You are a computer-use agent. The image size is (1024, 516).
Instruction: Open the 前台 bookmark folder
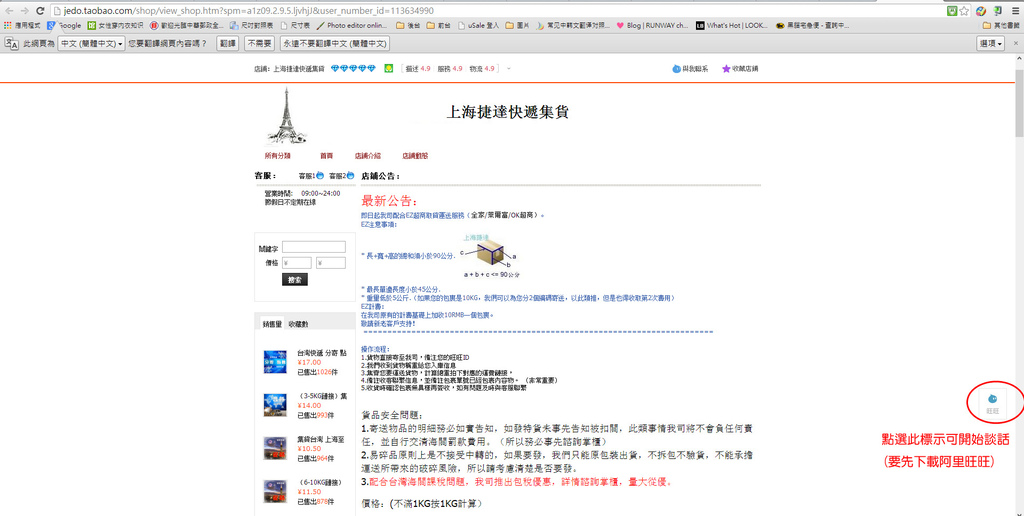[x=439, y=25]
